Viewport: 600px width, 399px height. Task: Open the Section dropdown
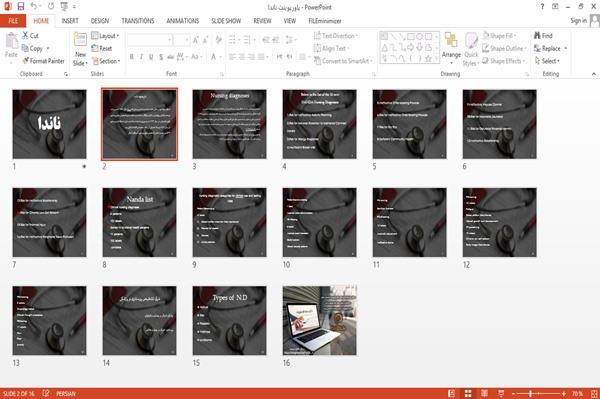(106, 61)
